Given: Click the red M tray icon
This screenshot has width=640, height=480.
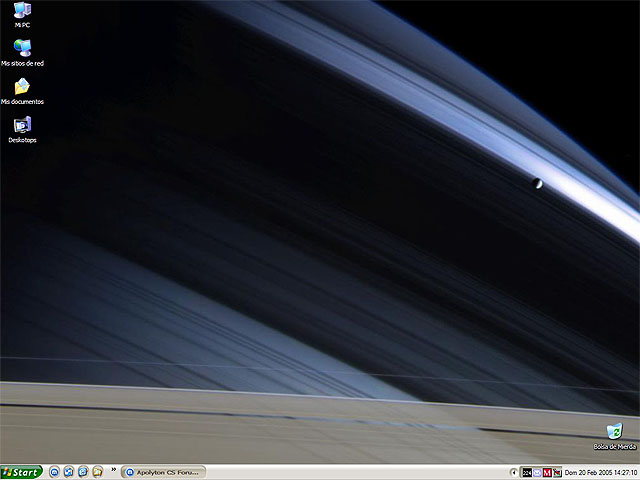Looking at the screenshot, I should [547, 472].
